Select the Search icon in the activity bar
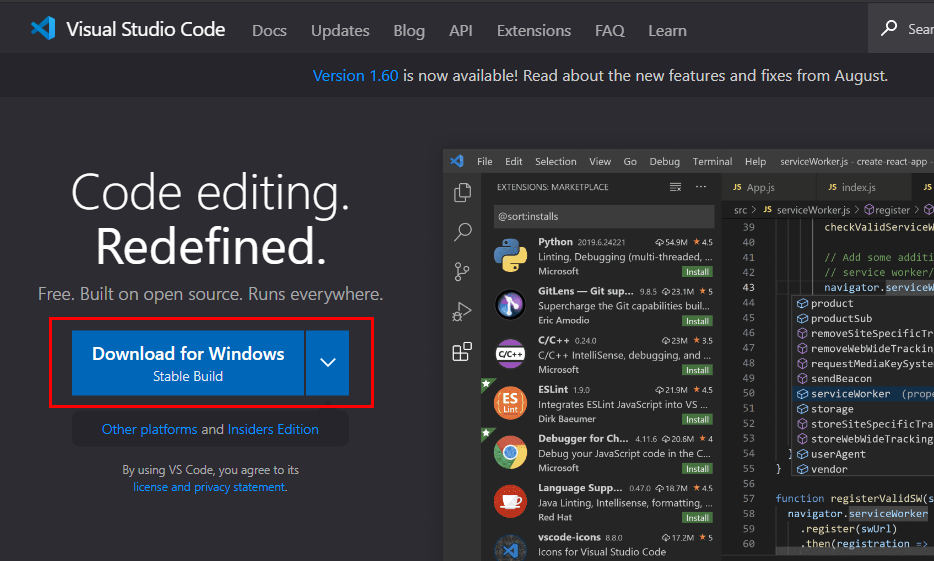 tap(462, 232)
